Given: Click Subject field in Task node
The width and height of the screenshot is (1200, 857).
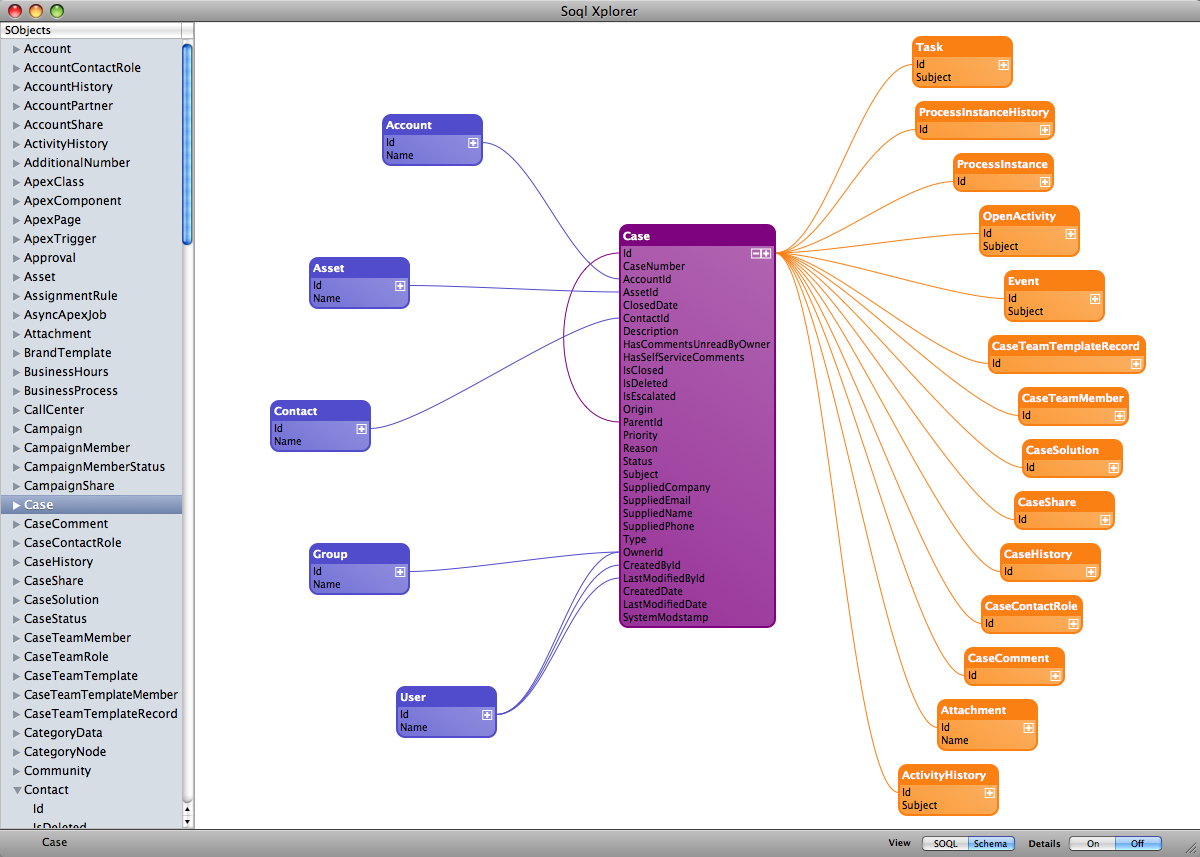Looking at the screenshot, I should pyautogui.click(x=934, y=78).
